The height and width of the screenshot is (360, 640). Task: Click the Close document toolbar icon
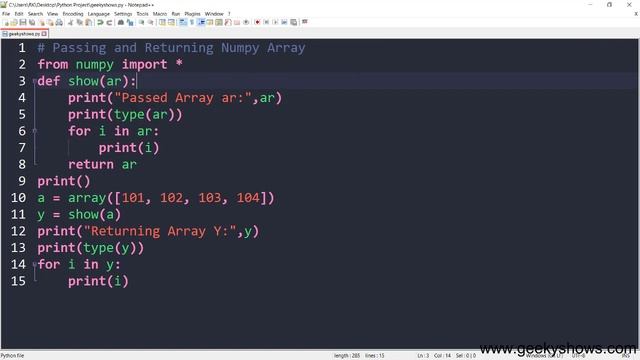(42, 22)
